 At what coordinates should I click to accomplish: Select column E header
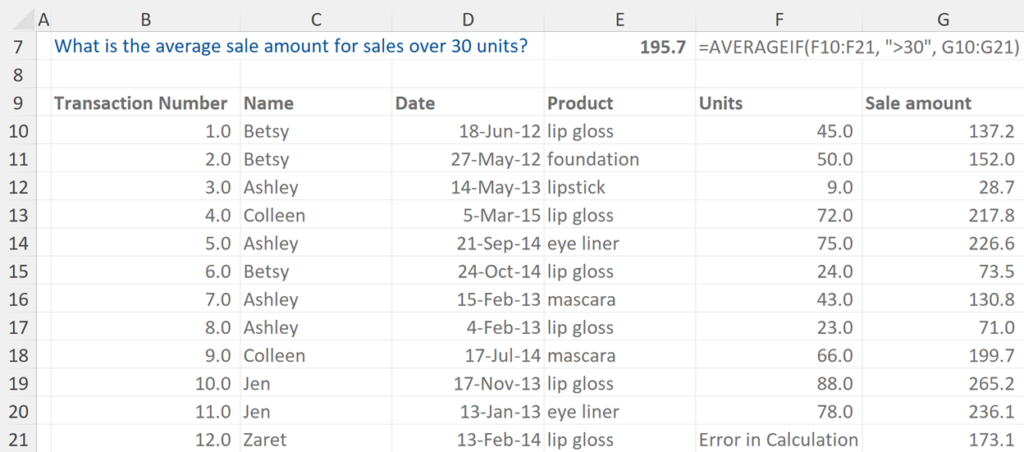[x=619, y=19]
